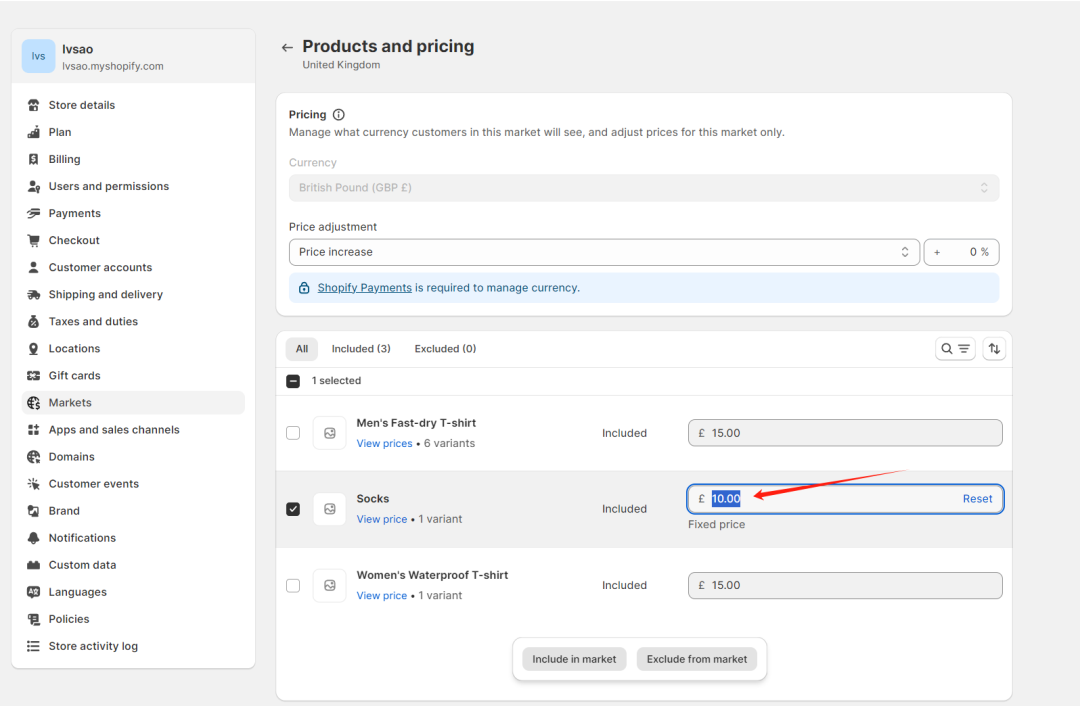Click the Gift cards icon
The height and width of the screenshot is (706, 1080).
point(33,375)
